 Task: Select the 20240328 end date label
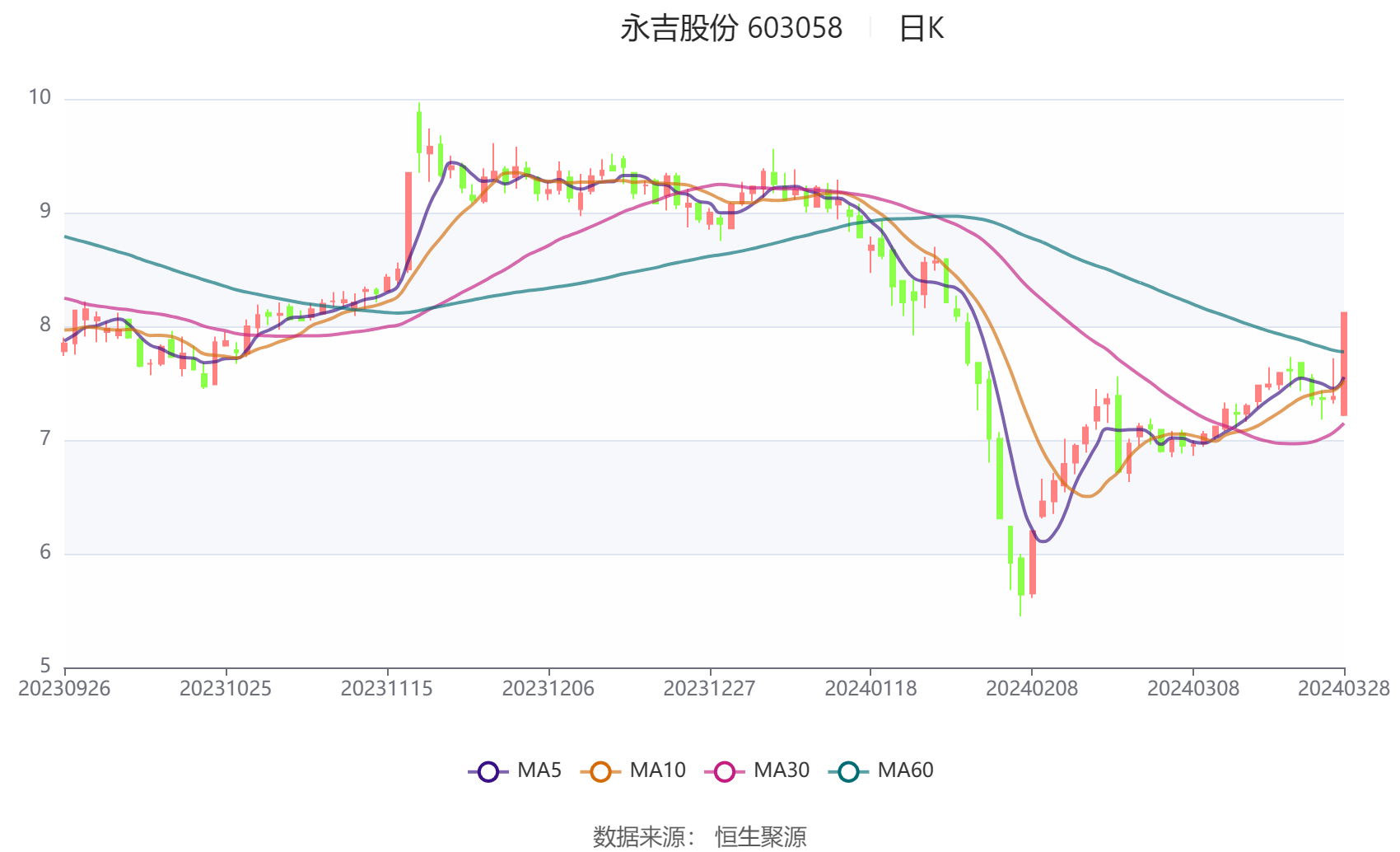[x=1344, y=689]
